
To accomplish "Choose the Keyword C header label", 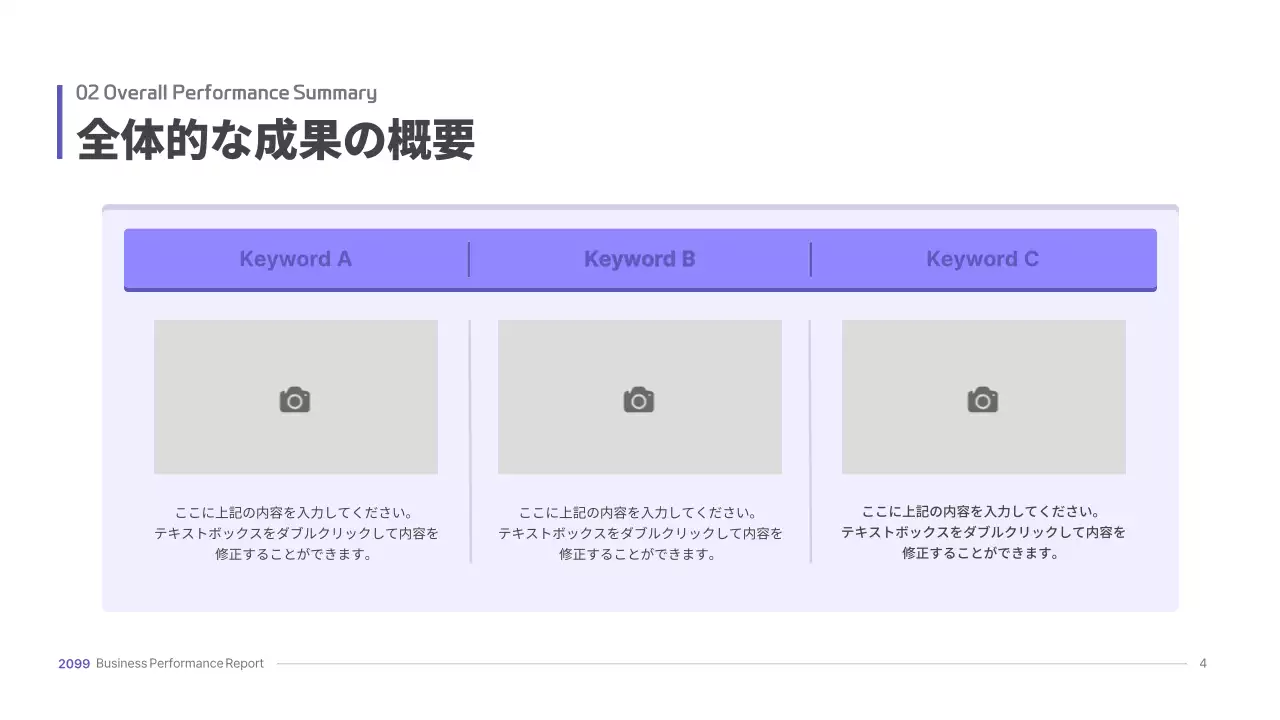I will tap(983, 259).
